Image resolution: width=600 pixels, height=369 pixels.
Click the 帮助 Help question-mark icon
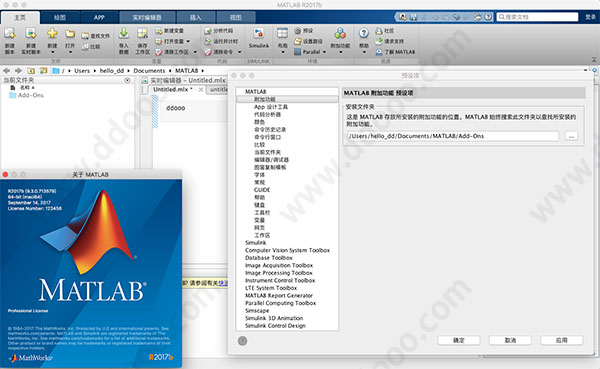pyautogui.click(x=364, y=33)
